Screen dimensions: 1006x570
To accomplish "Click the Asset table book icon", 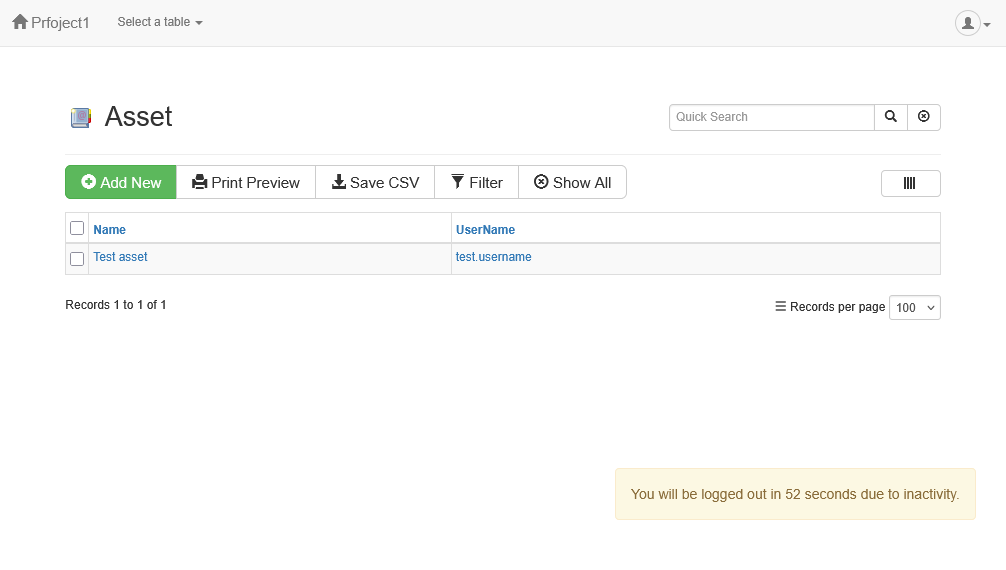I will pos(81,118).
